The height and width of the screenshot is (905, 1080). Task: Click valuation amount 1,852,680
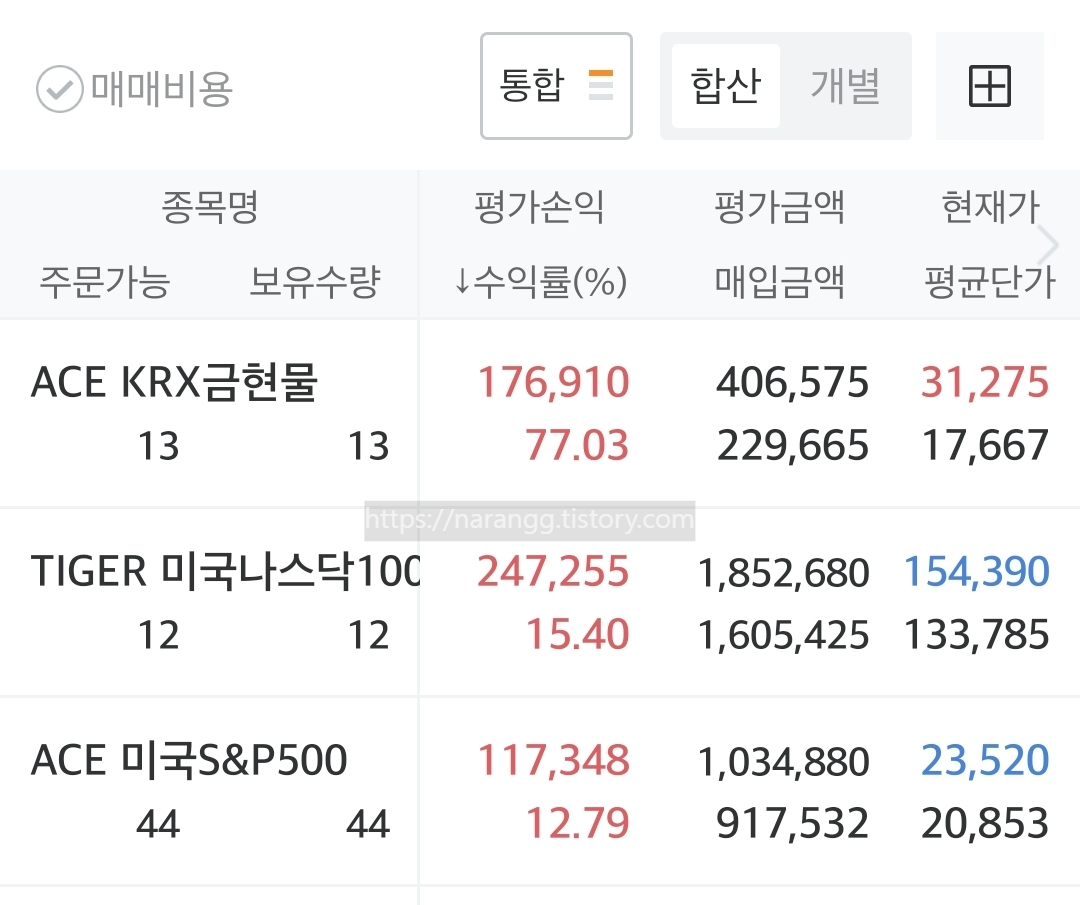pos(784,573)
